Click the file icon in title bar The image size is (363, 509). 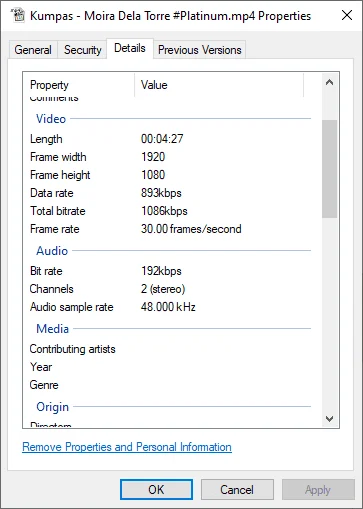pyautogui.click(x=18, y=15)
